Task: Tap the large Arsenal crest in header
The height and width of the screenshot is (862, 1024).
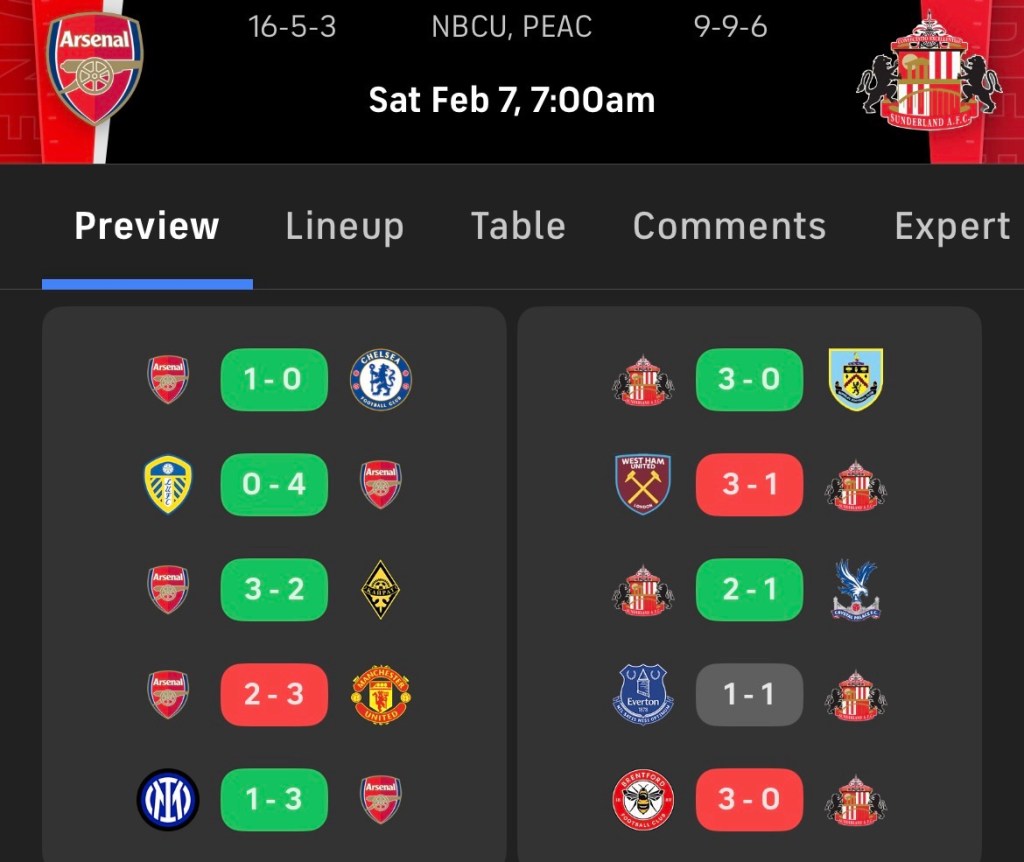Action: tap(95, 69)
